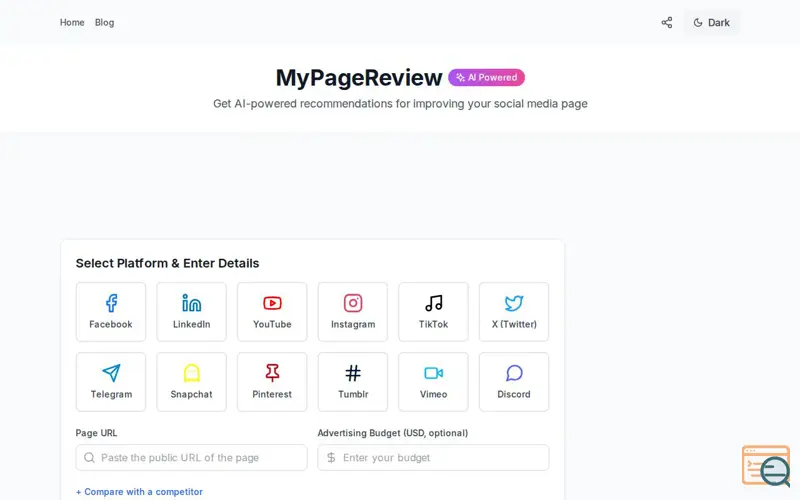Choose the Tumblr platform card
The width and height of the screenshot is (800, 500).
[353, 382]
